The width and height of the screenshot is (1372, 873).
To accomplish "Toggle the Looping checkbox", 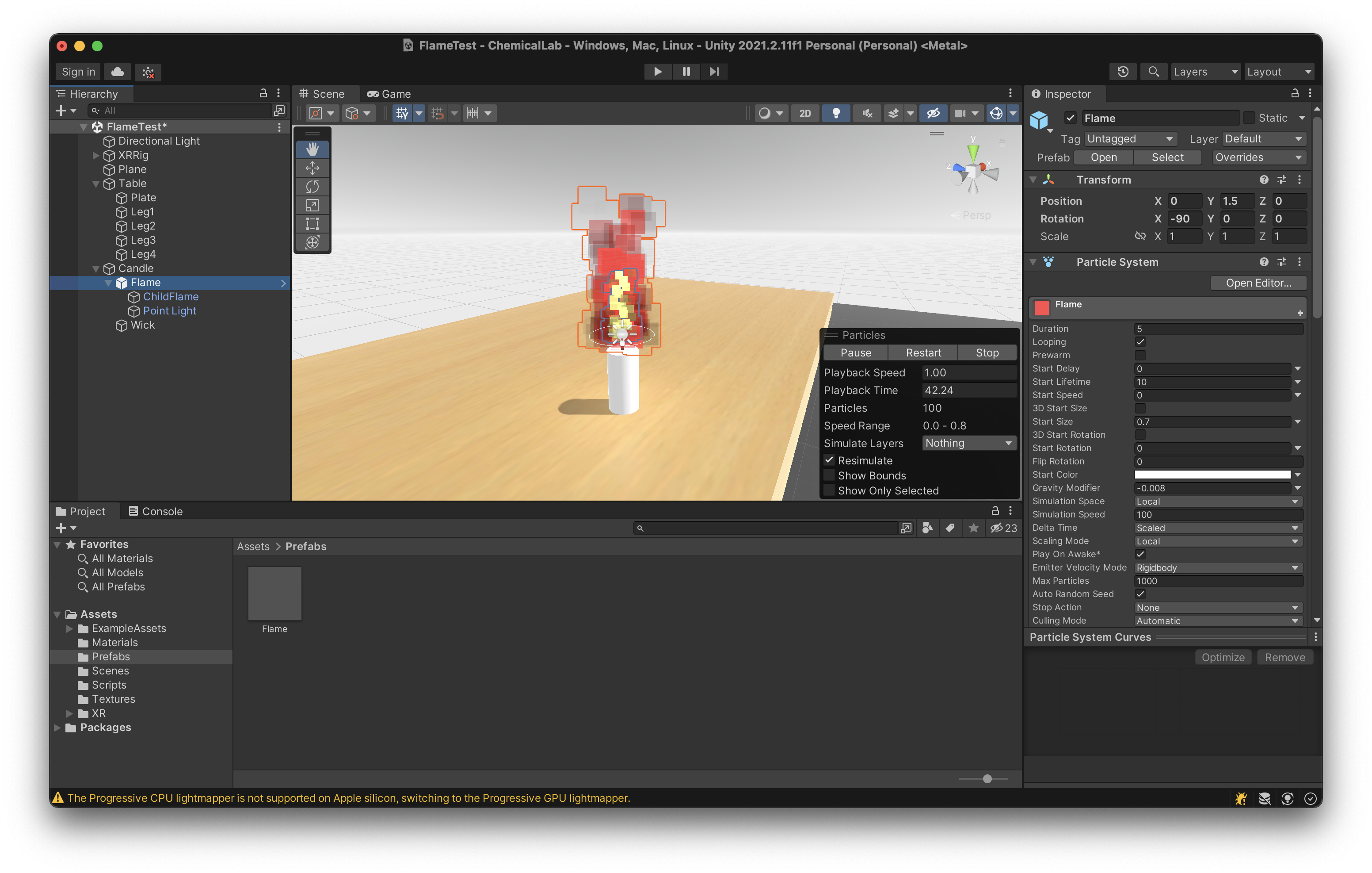I will point(1140,341).
